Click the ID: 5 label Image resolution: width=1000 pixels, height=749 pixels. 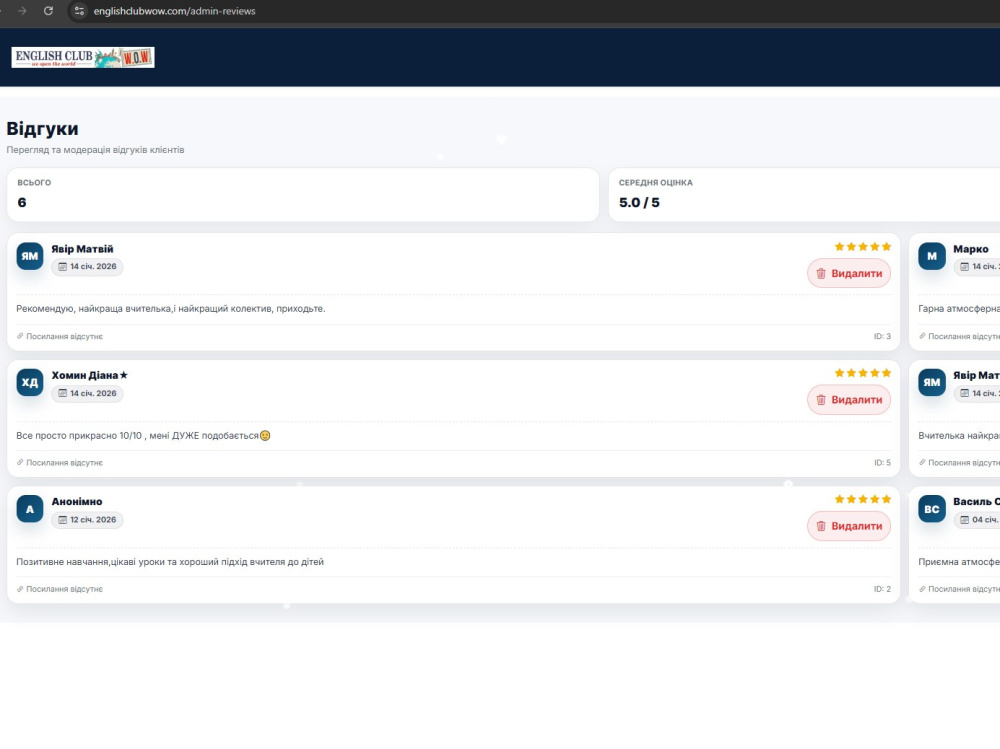882,462
